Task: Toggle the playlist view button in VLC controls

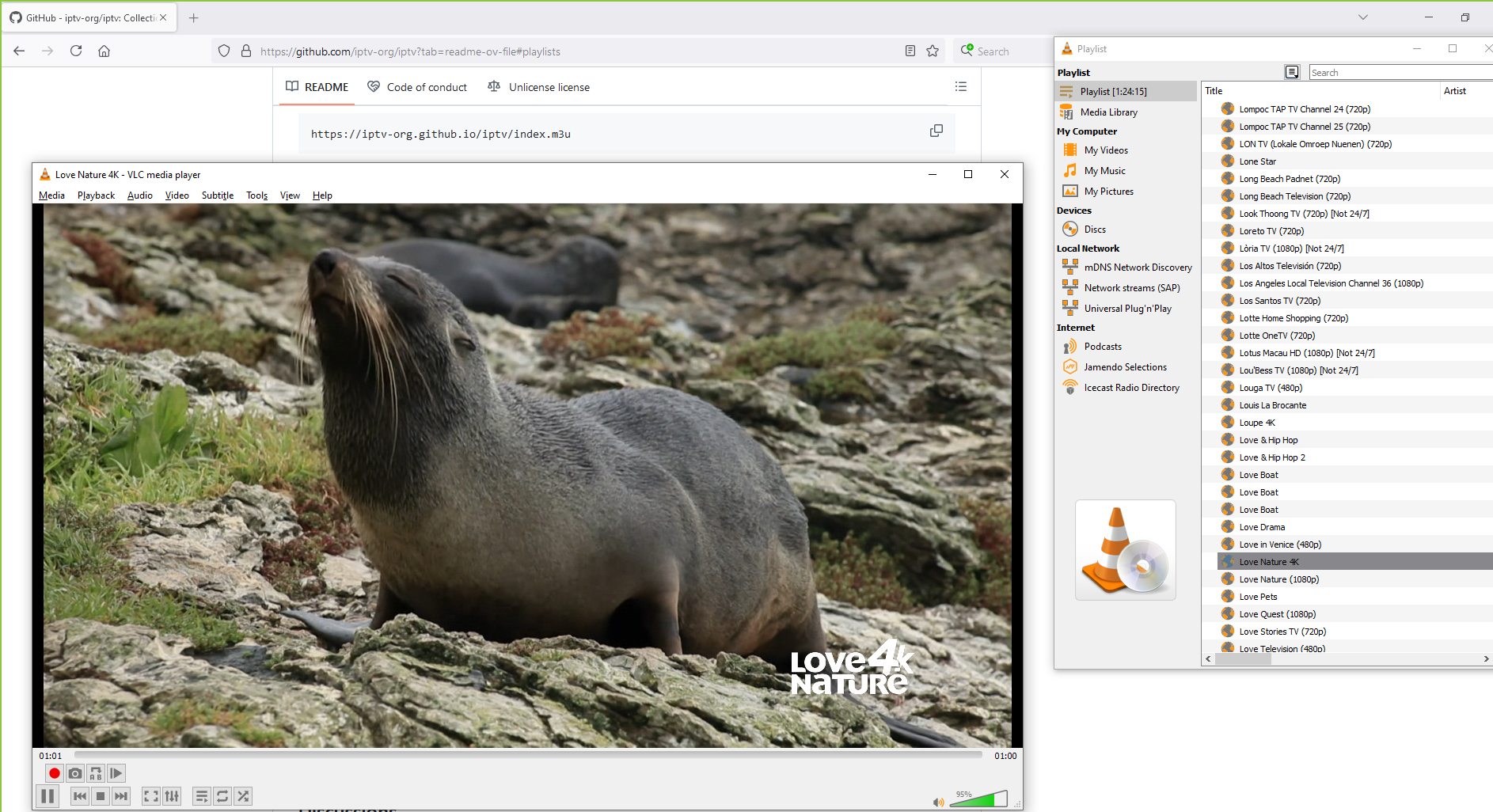Action: click(x=202, y=796)
